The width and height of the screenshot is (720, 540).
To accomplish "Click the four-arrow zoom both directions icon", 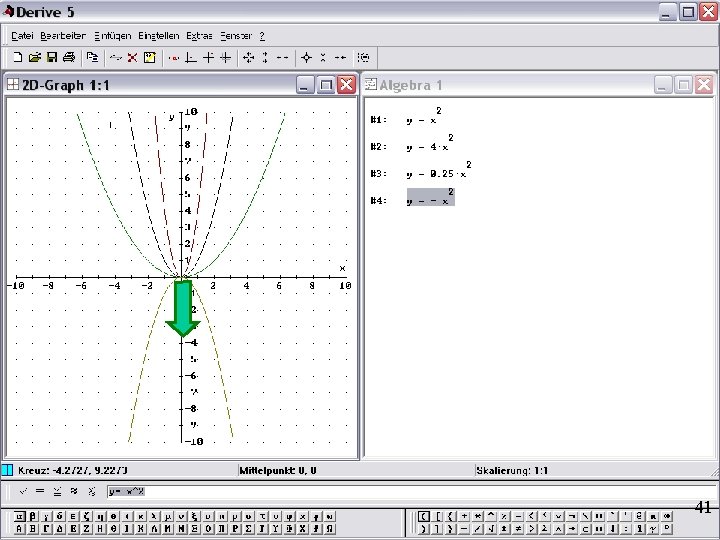I will 248,57.
